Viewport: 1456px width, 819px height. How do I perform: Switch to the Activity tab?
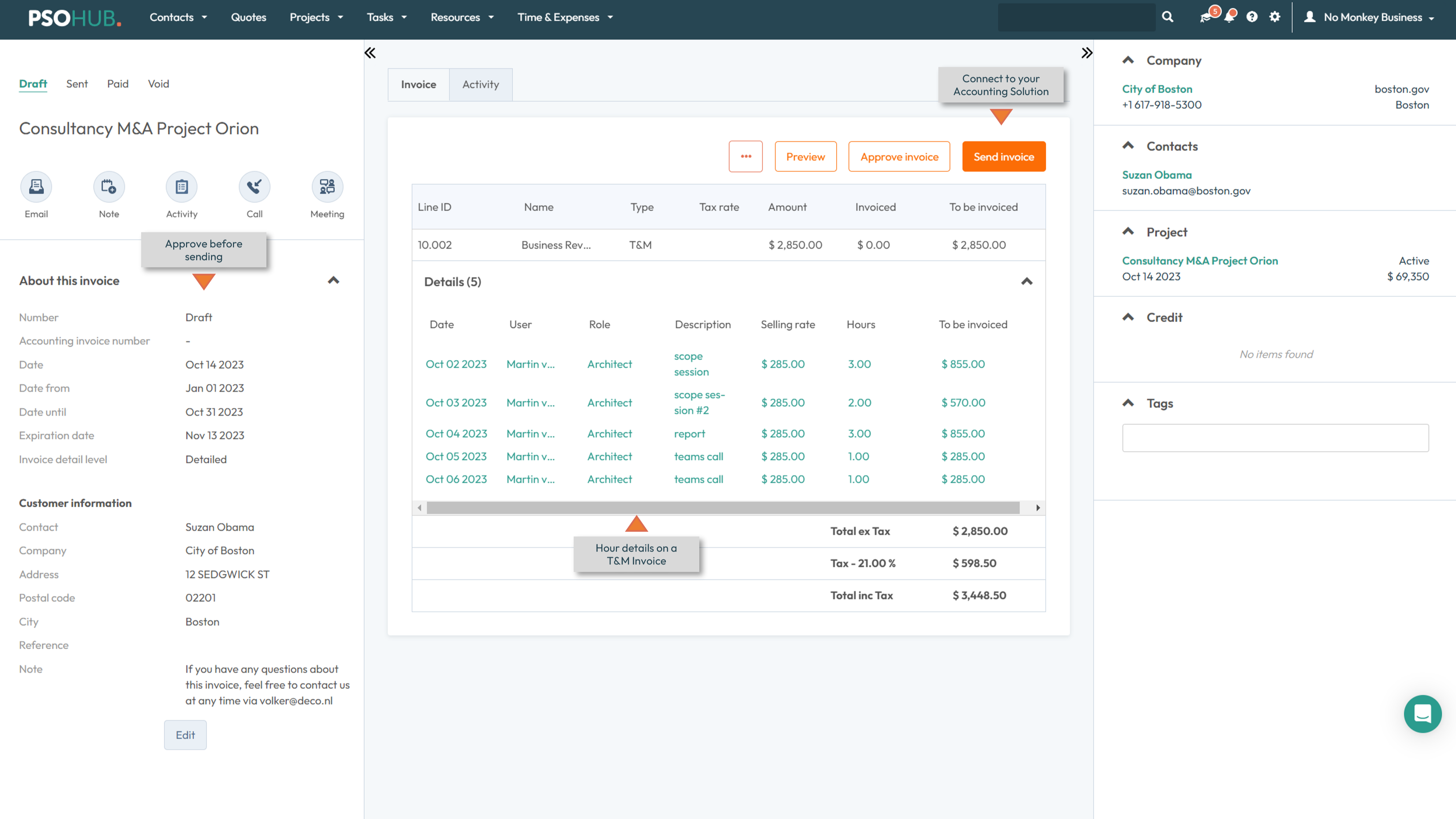[480, 85]
